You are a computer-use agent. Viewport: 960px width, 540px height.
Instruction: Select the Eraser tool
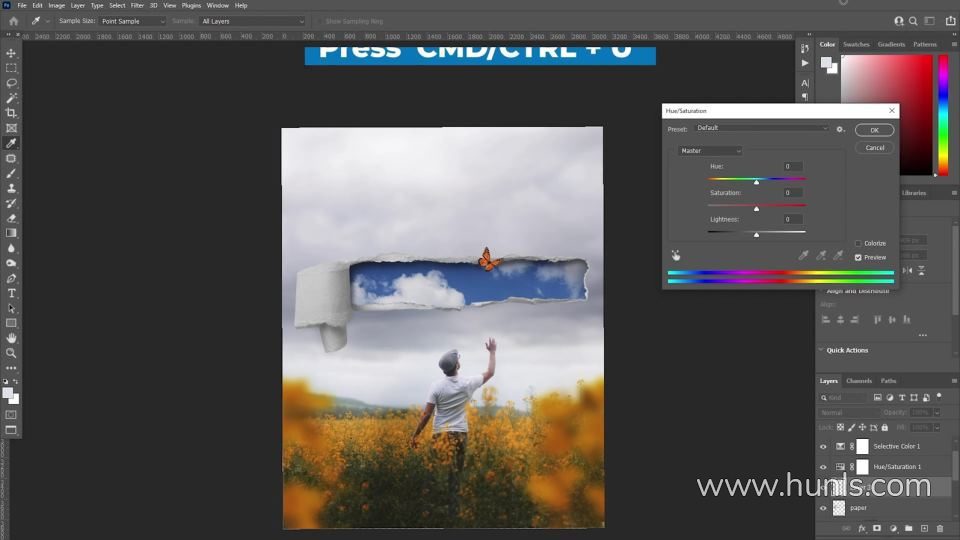tap(11, 218)
